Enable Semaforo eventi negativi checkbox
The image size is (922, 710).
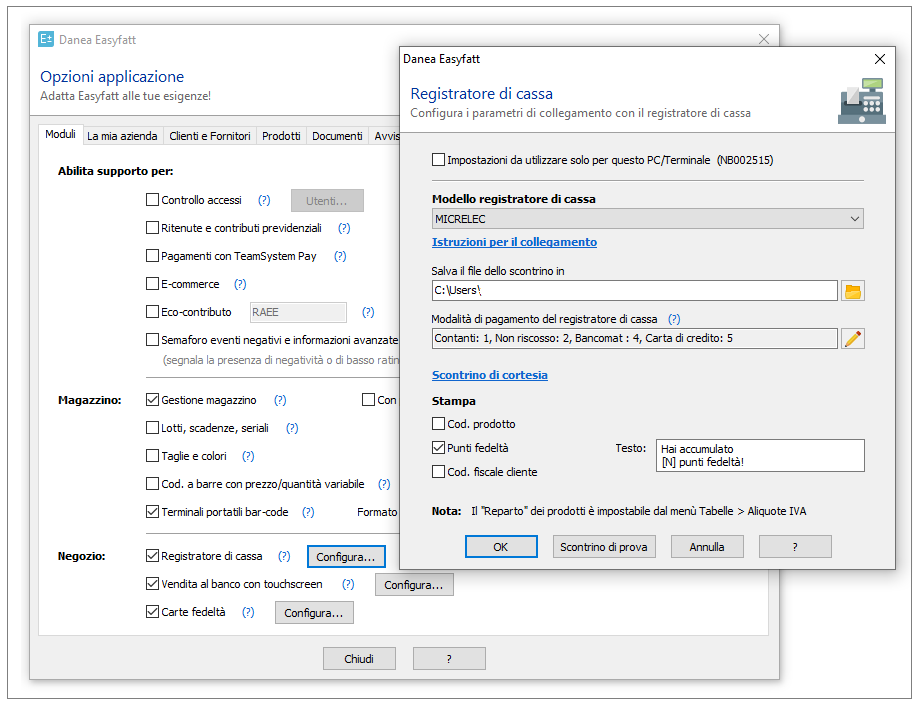pyautogui.click(x=152, y=339)
